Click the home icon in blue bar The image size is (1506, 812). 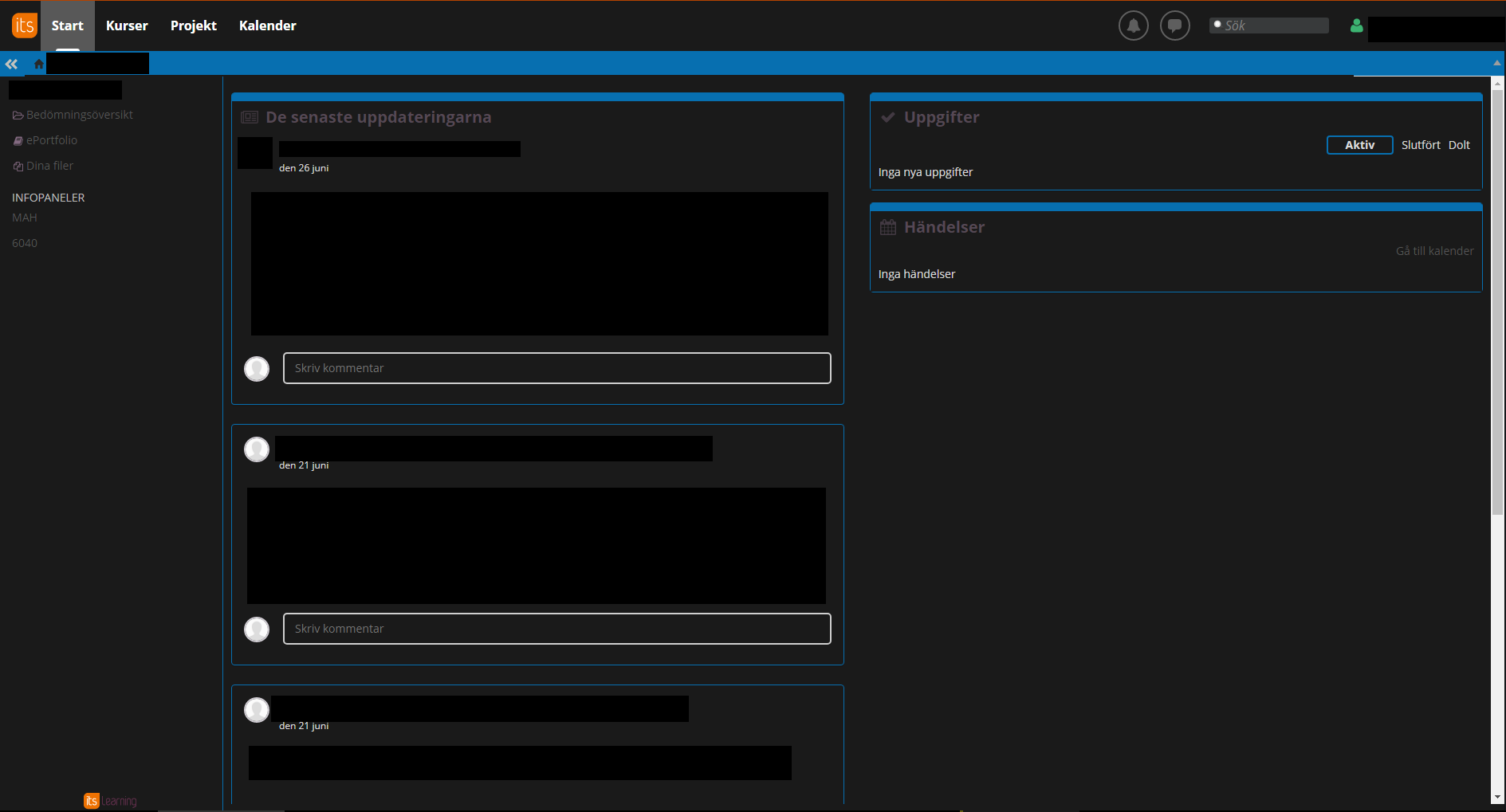click(x=38, y=64)
